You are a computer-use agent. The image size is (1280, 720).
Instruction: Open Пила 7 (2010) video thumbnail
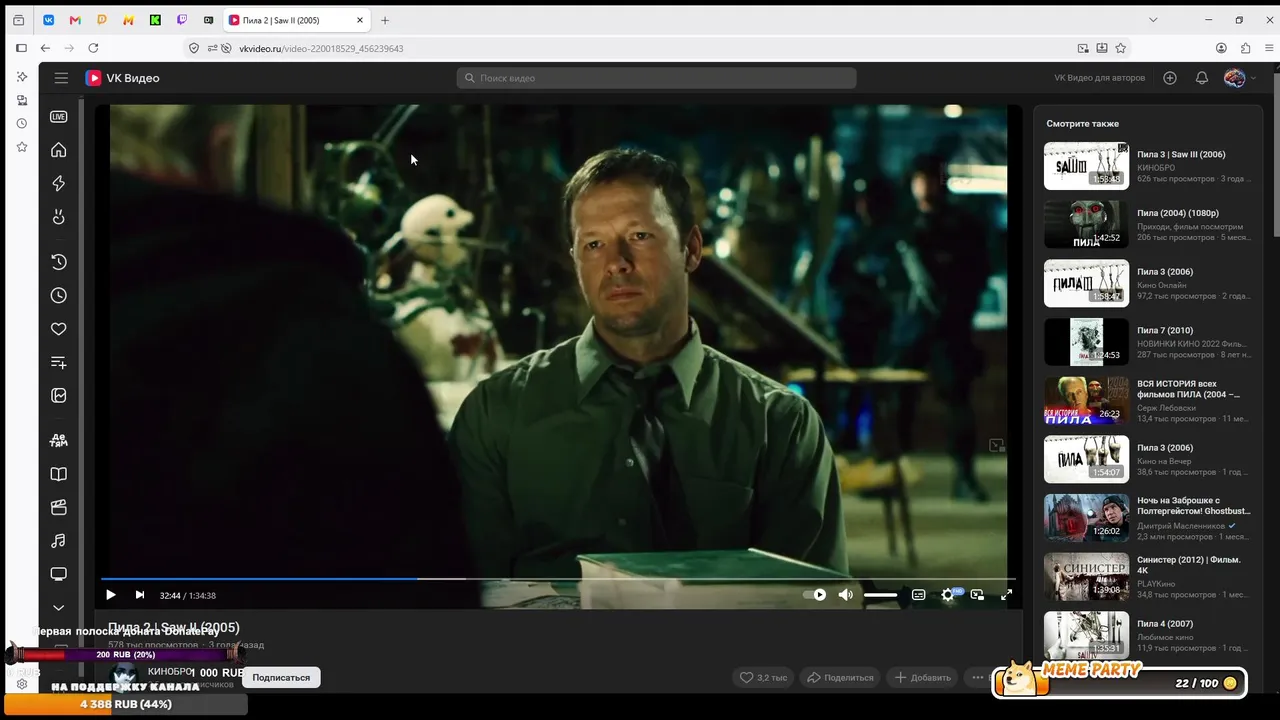(x=1086, y=342)
